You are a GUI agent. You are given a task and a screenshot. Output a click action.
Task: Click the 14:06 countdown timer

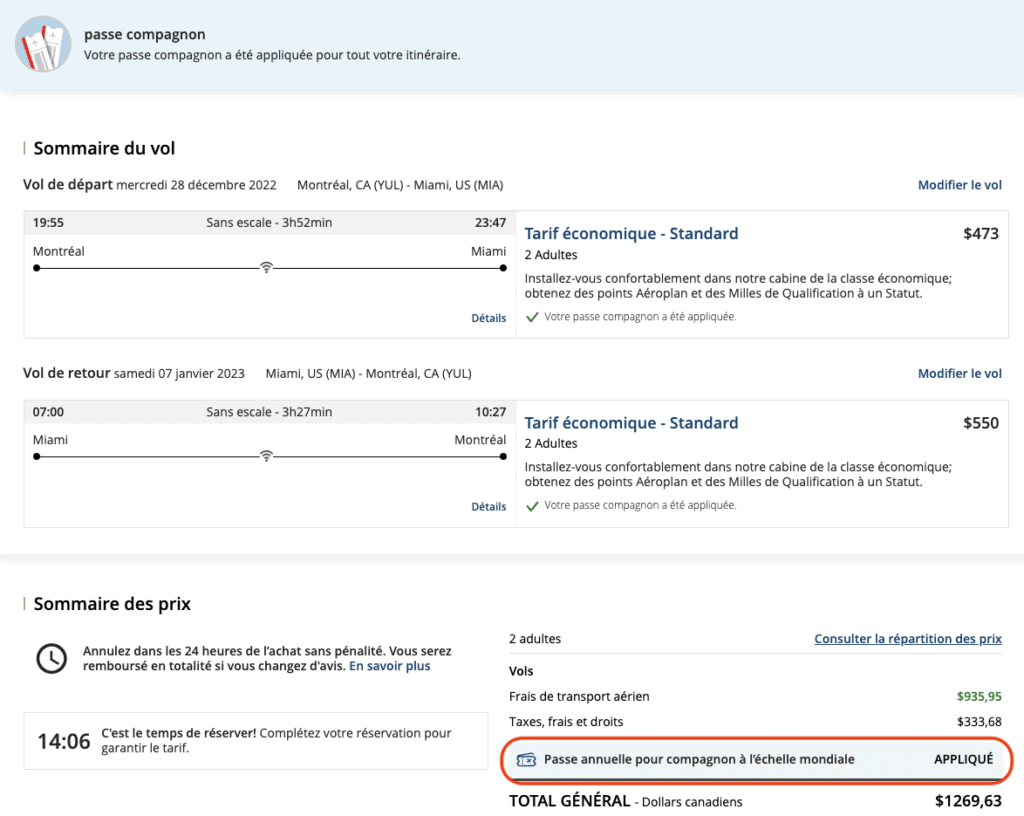[x=64, y=741]
